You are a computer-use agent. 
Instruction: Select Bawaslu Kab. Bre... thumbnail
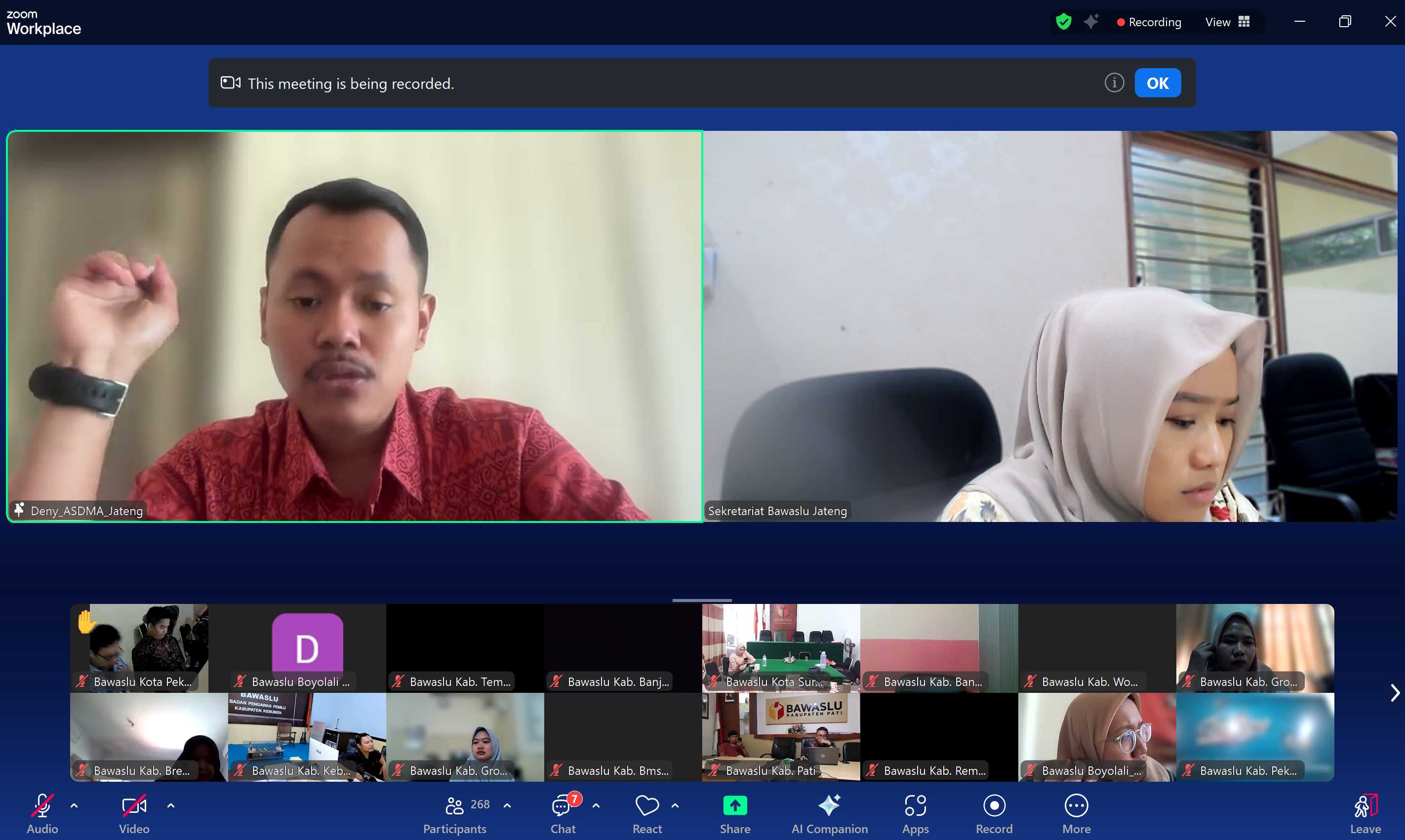(149, 737)
